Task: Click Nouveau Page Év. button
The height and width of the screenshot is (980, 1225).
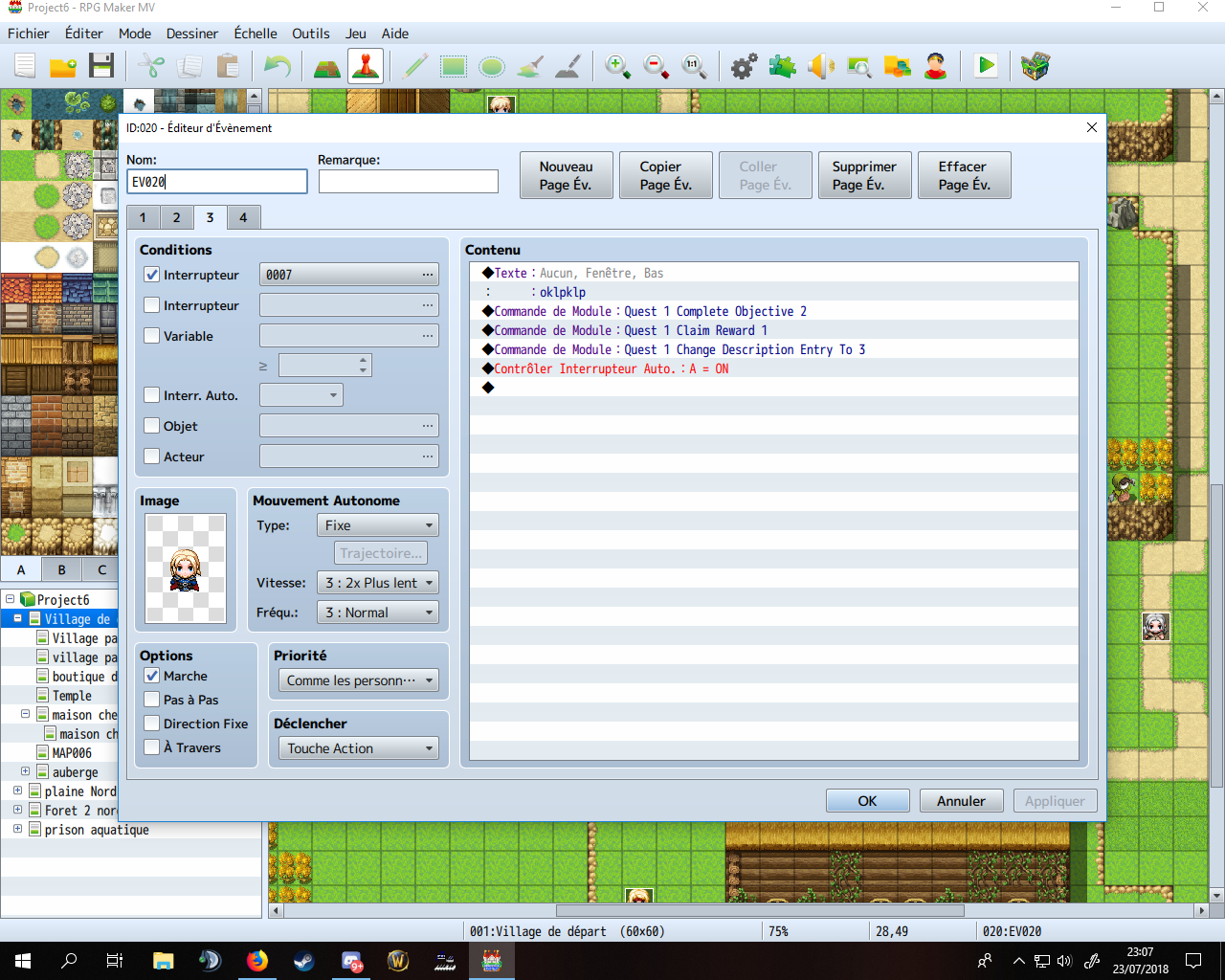Action: pyautogui.click(x=567, y=175)
